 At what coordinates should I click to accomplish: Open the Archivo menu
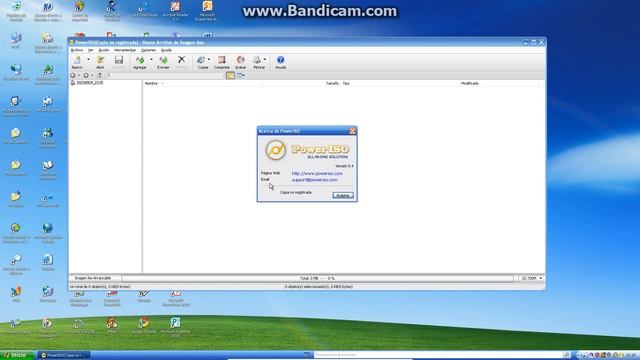point(77,50)
